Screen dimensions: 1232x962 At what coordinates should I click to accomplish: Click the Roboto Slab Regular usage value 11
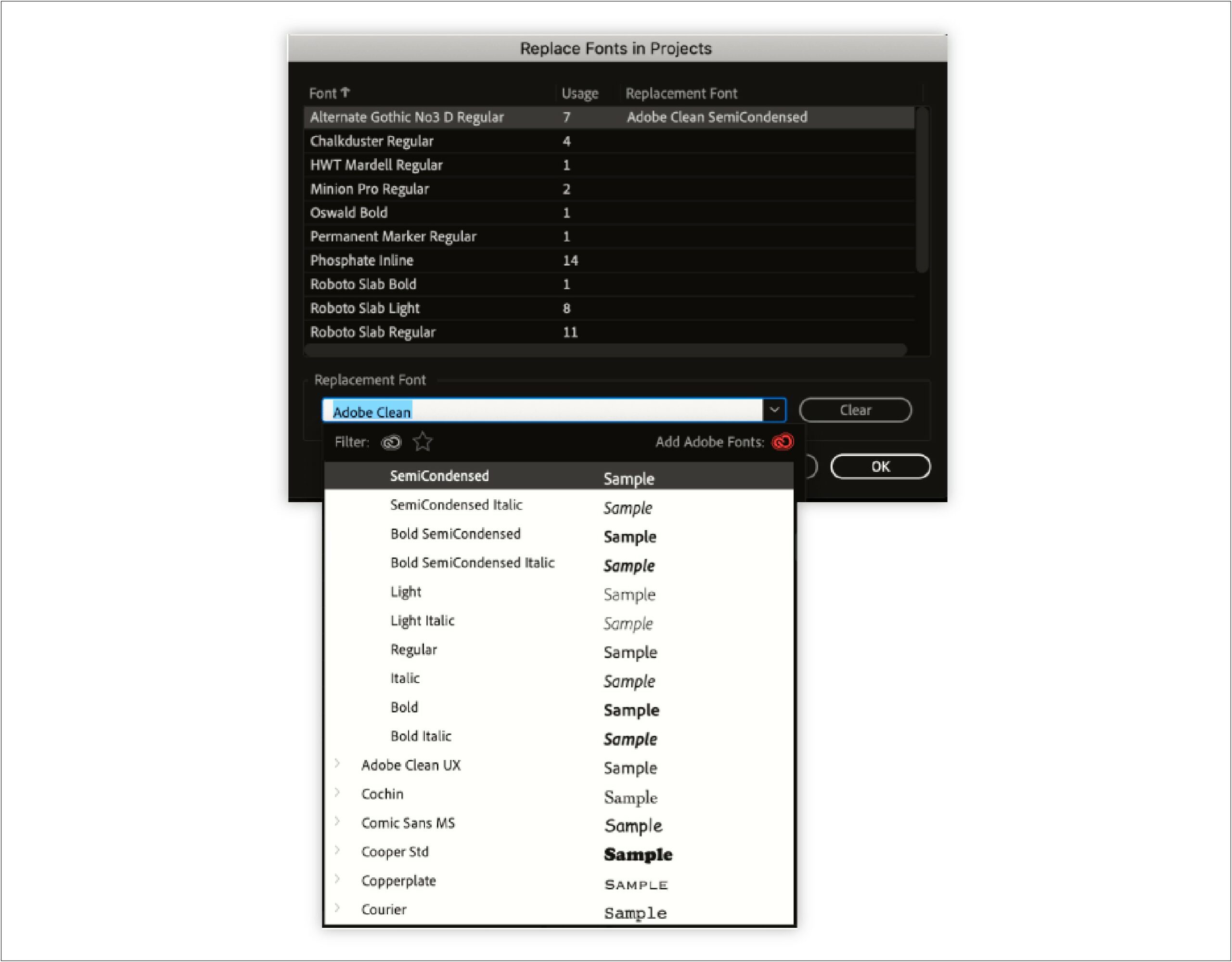(570, 332)
